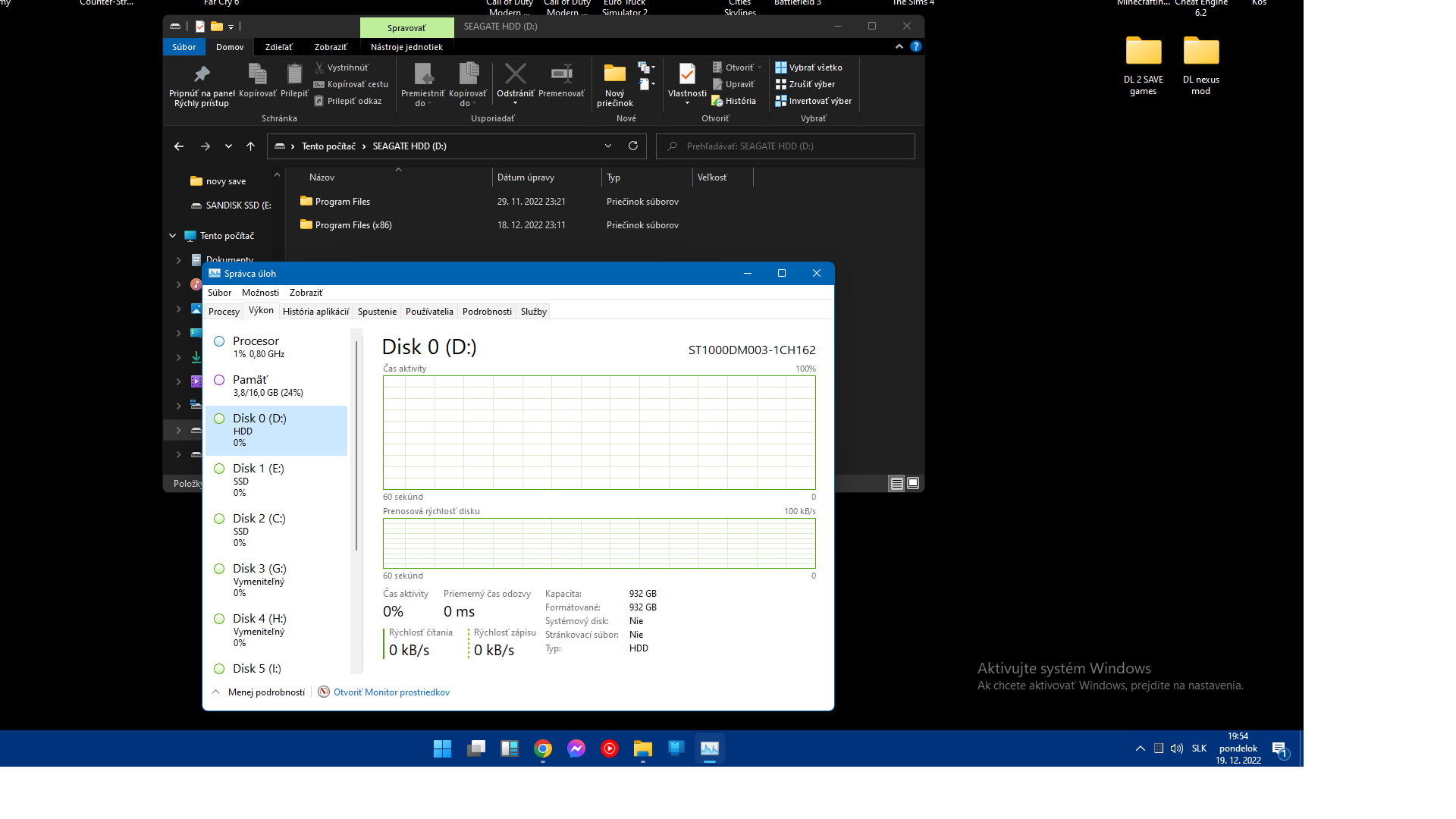This screenshot has height=819, width=1456.
Task: Collapse the Tento počítač tree node
Action: [173, 236]
